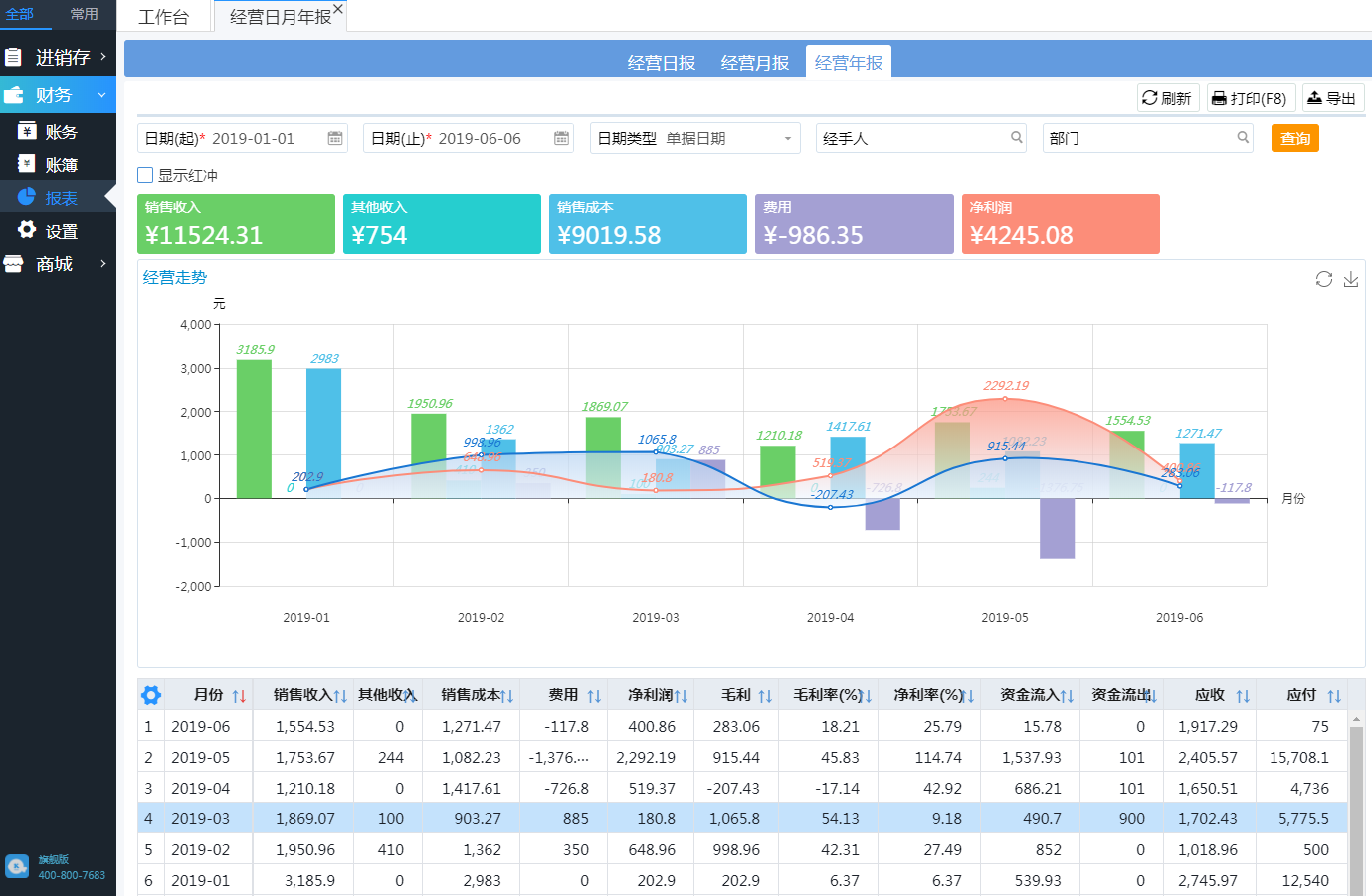Viewport: 1372px width, 896px height.
Task: Click the green 销售收入 summary card
Action: (x=236, y=224)
